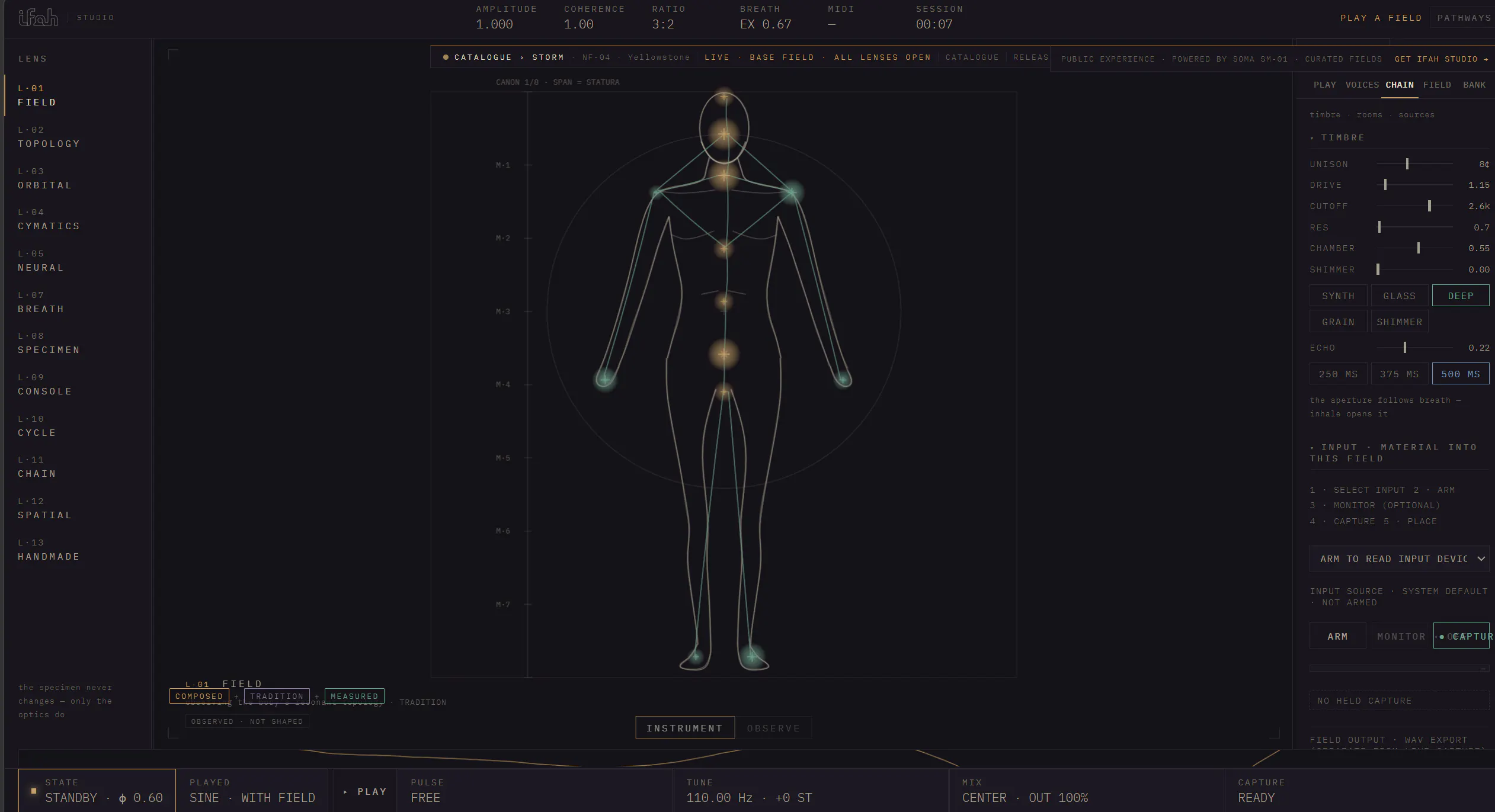Select the figure's right-hand node
The width and height of the screenshot is (1495, 812).
[604, 379]
